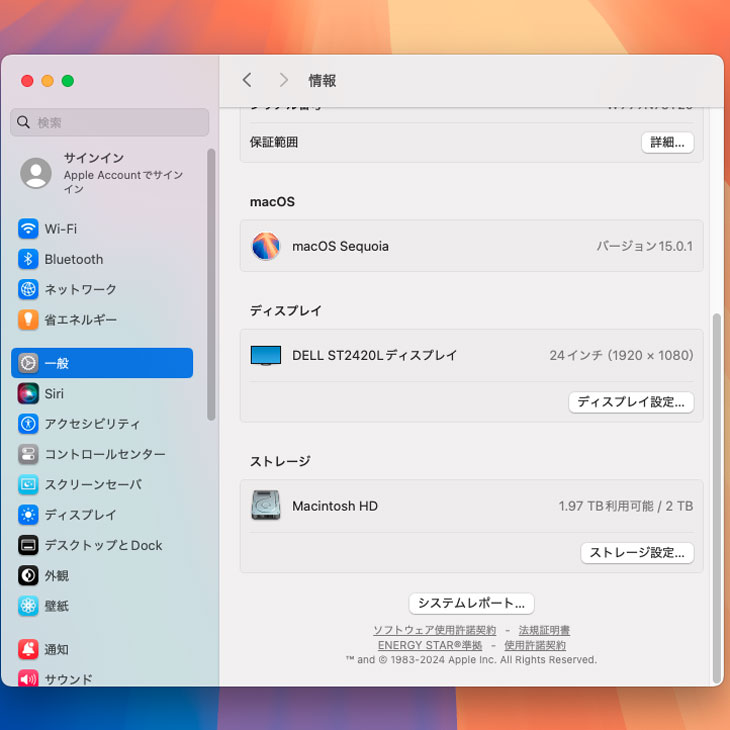730x730 pixels.
Task: Select Siri label in sidebar
Action: click(54, 393)
